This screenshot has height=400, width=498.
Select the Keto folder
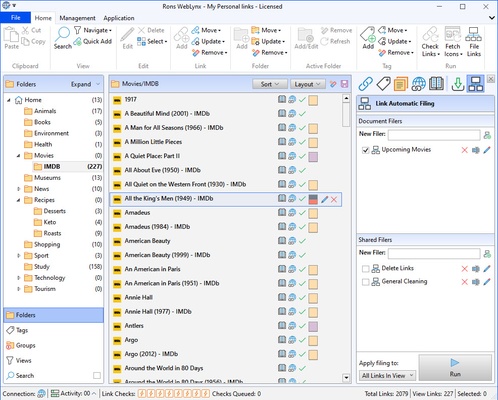pos(50,222)
